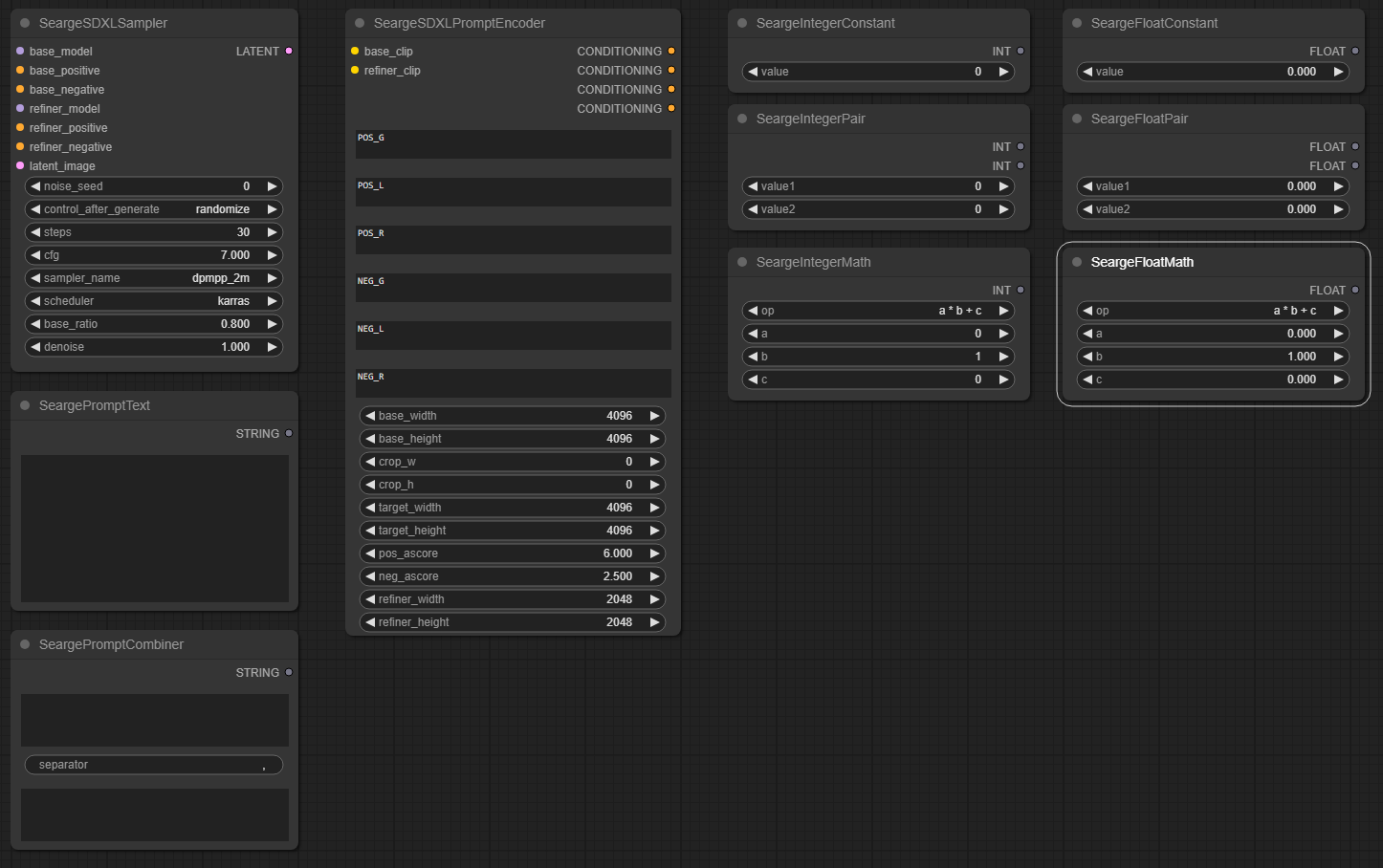Click the SeargeIntegerConstant INT output port
Screen dimensions: 1383x868
point(1021,51)
